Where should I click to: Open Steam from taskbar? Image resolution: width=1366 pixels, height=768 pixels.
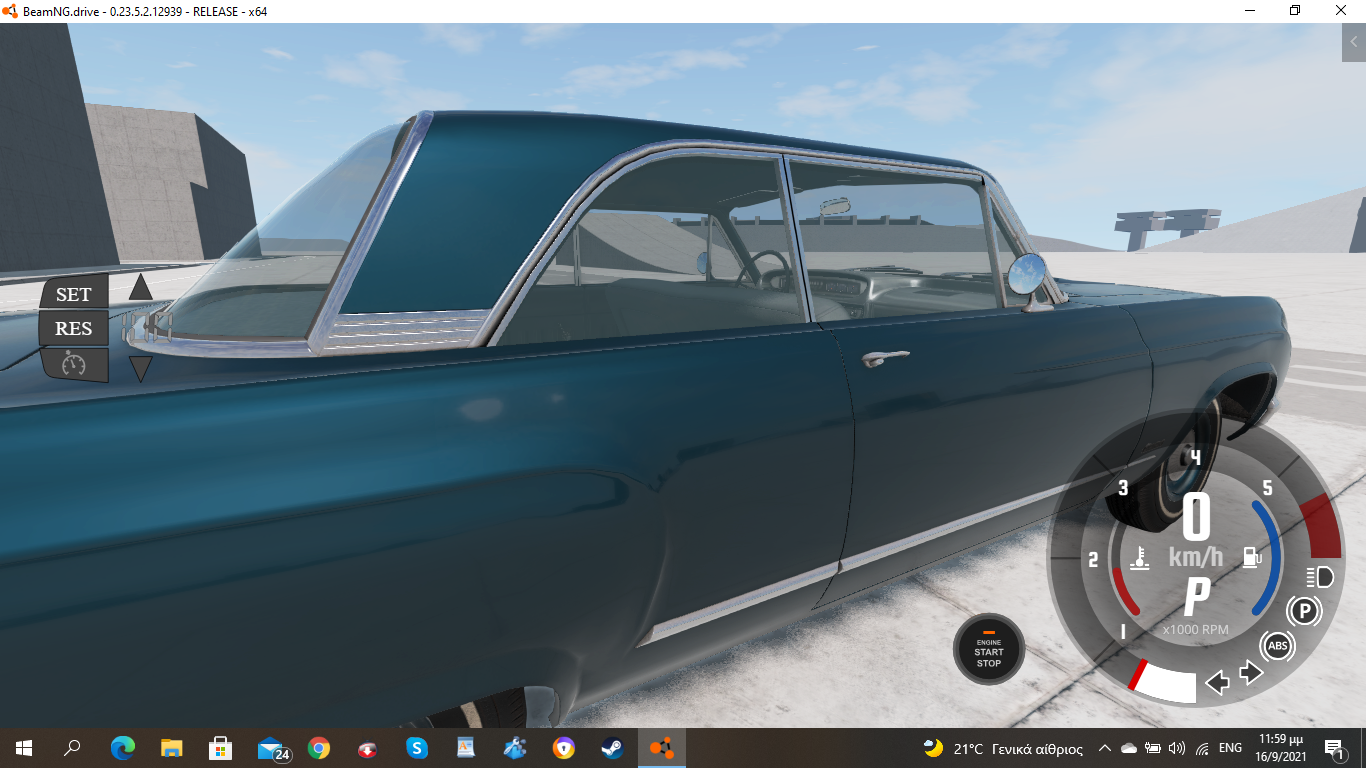tap(612, 748)
